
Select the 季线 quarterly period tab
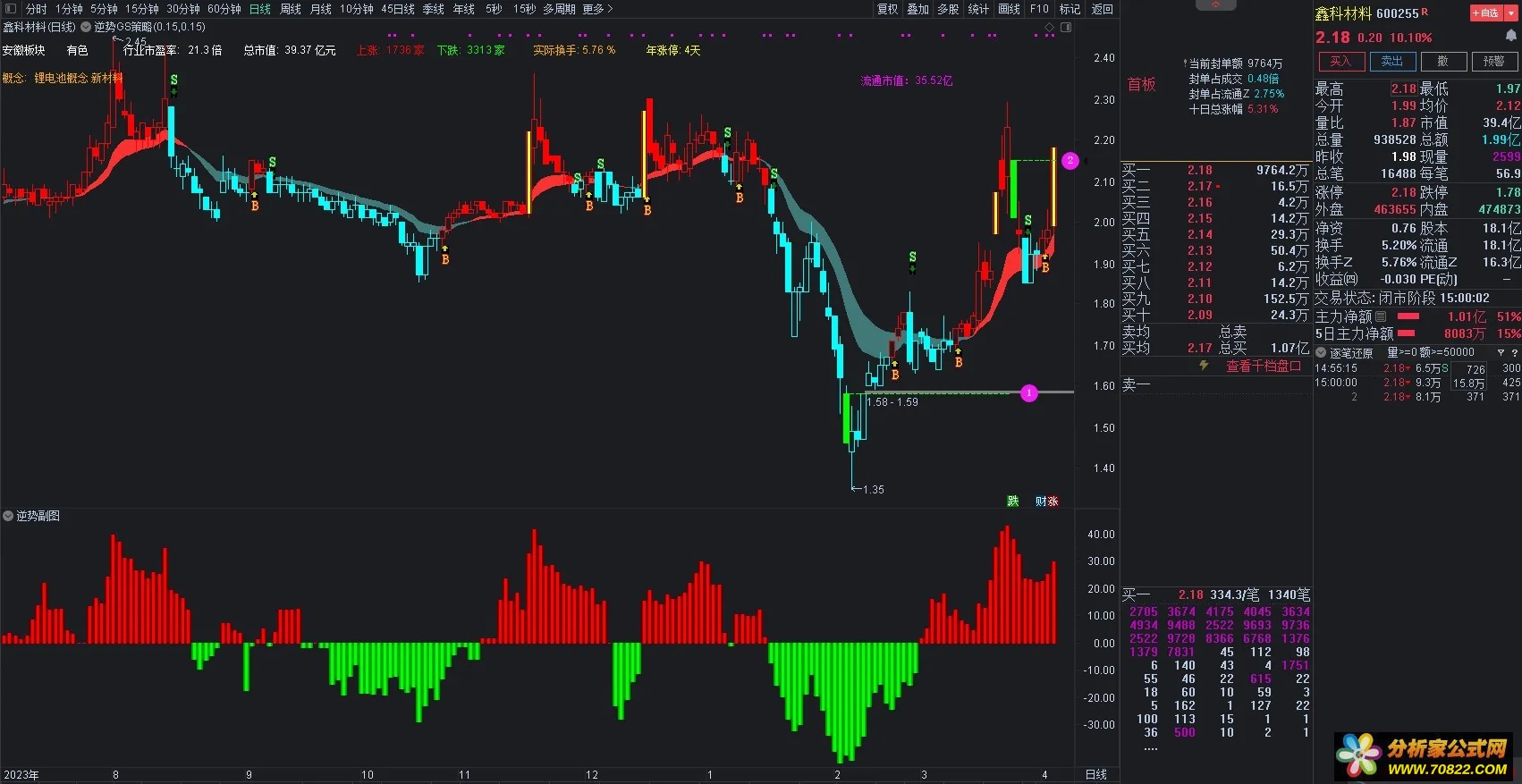tap(433, 9)
